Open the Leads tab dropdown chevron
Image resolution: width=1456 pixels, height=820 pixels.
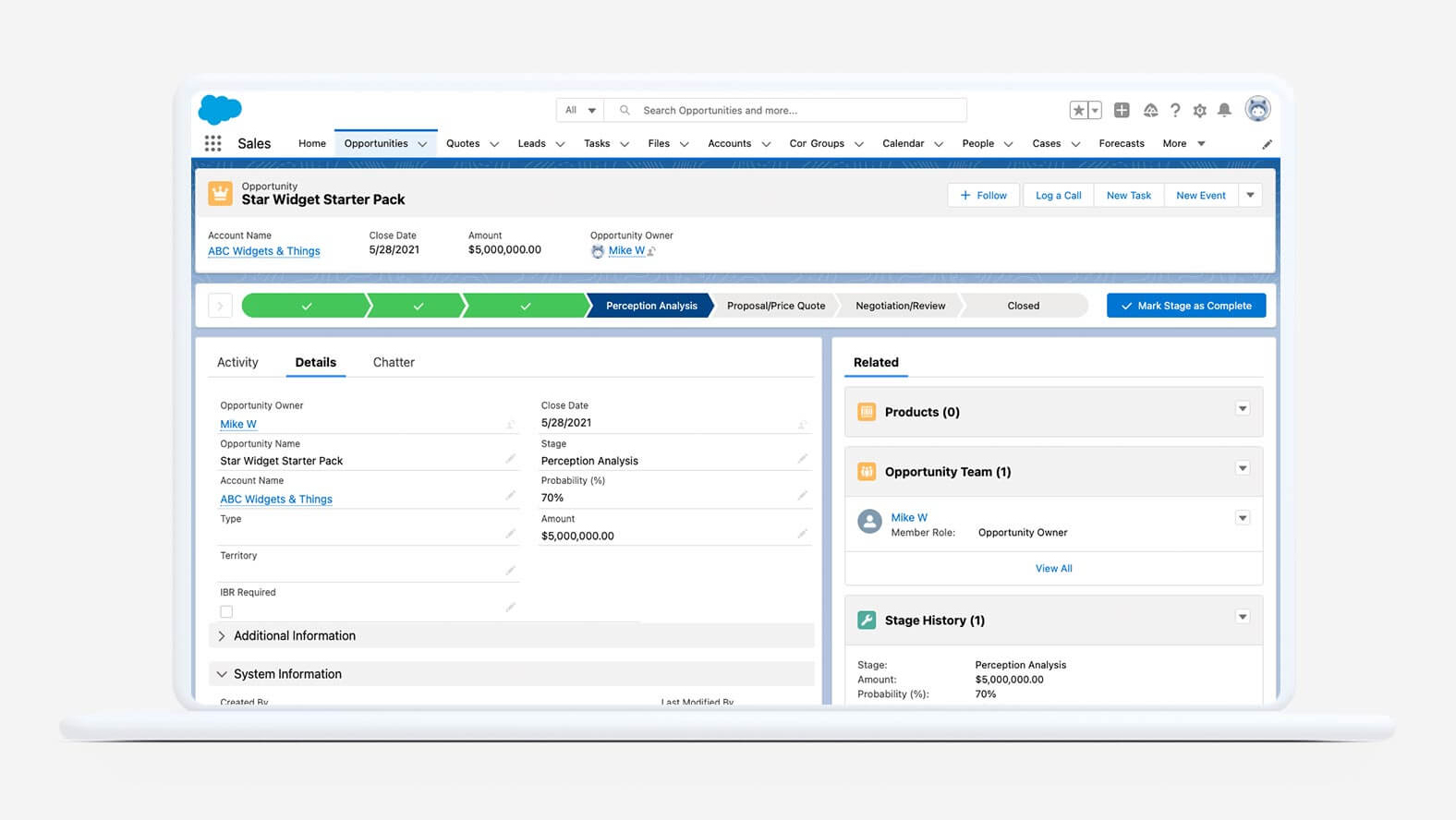coord(560,144)
